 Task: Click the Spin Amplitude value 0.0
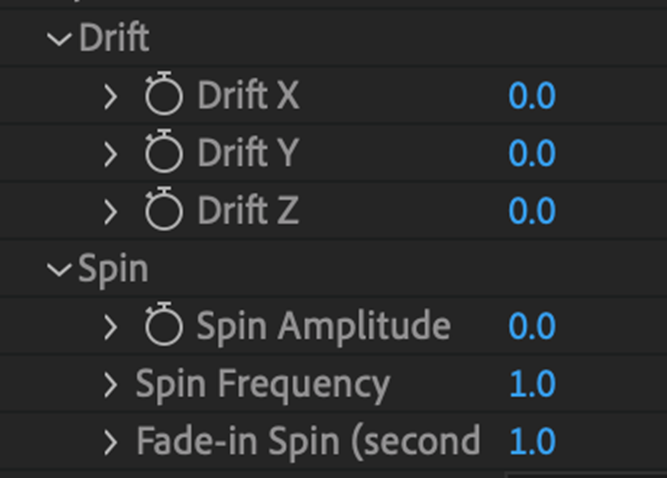click(532, 325)
